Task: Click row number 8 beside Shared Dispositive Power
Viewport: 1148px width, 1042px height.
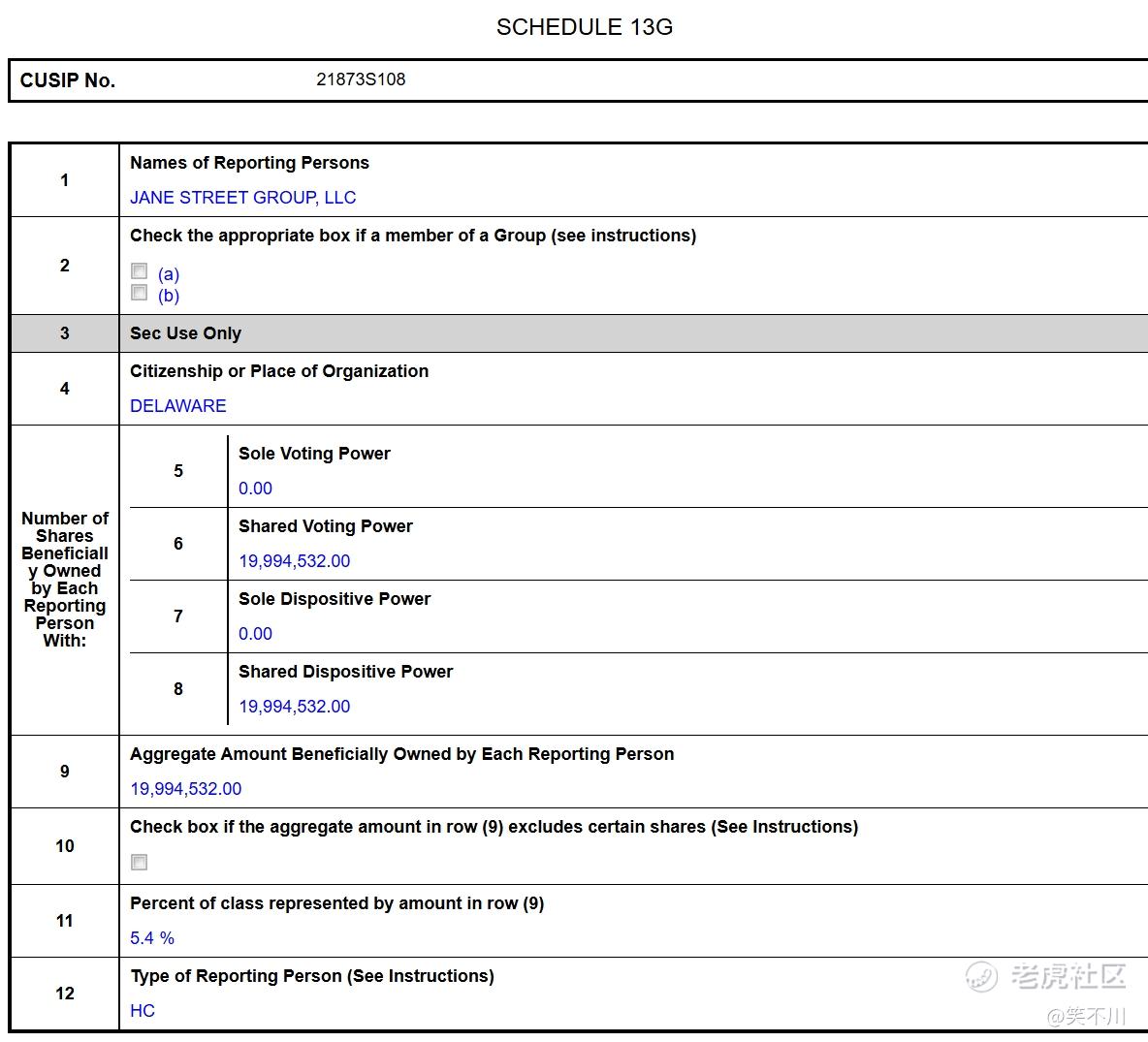Action: click(x=177, y=689)
